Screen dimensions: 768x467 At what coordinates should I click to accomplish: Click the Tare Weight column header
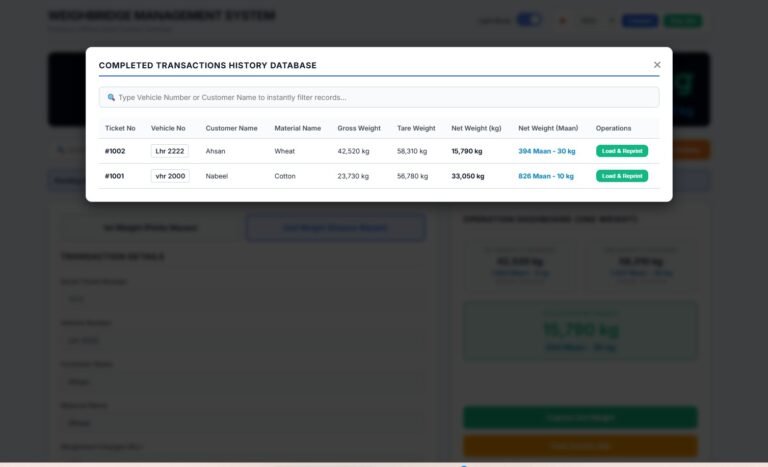416,128
